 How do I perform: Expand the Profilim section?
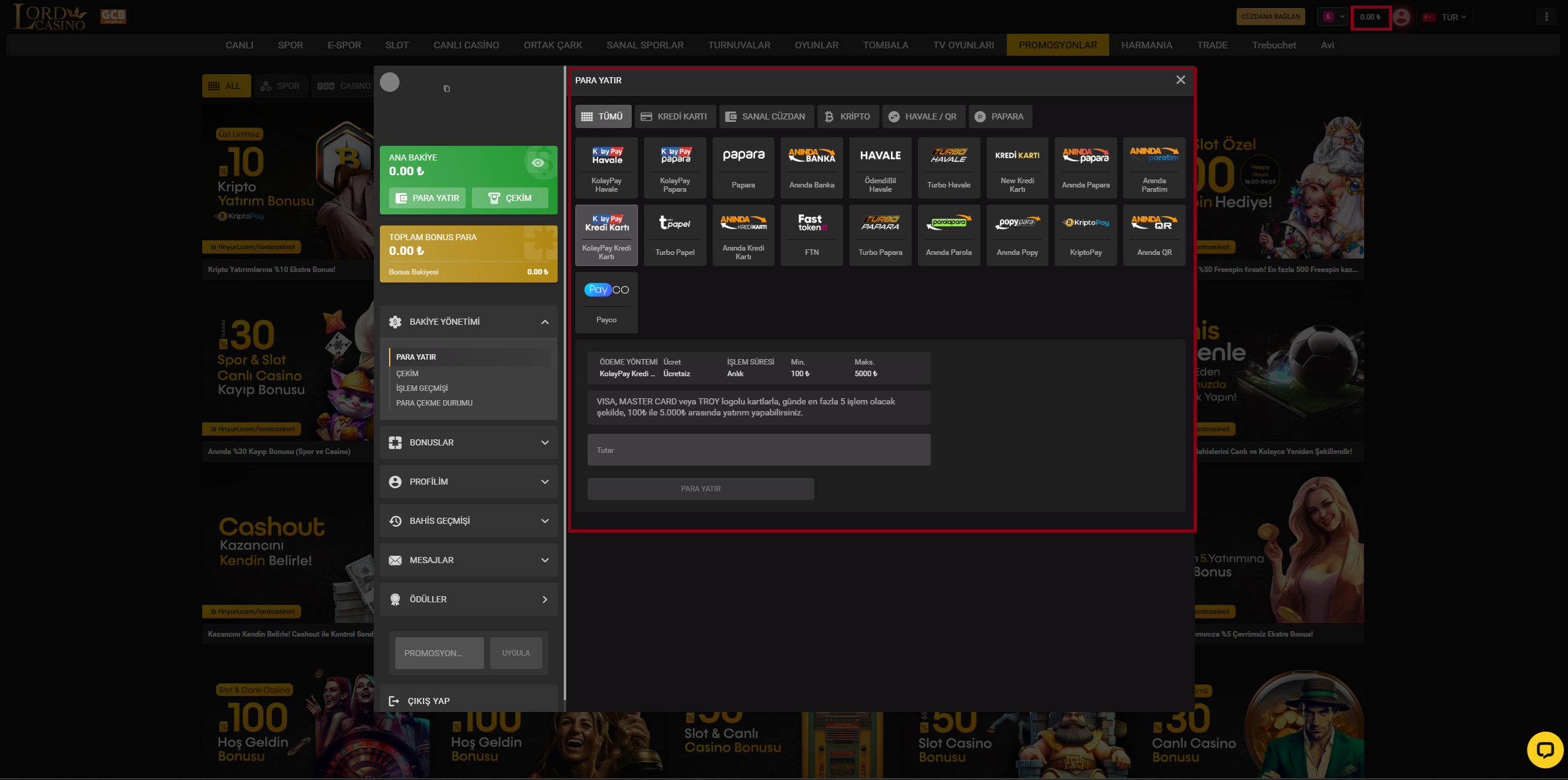point(469,482)
